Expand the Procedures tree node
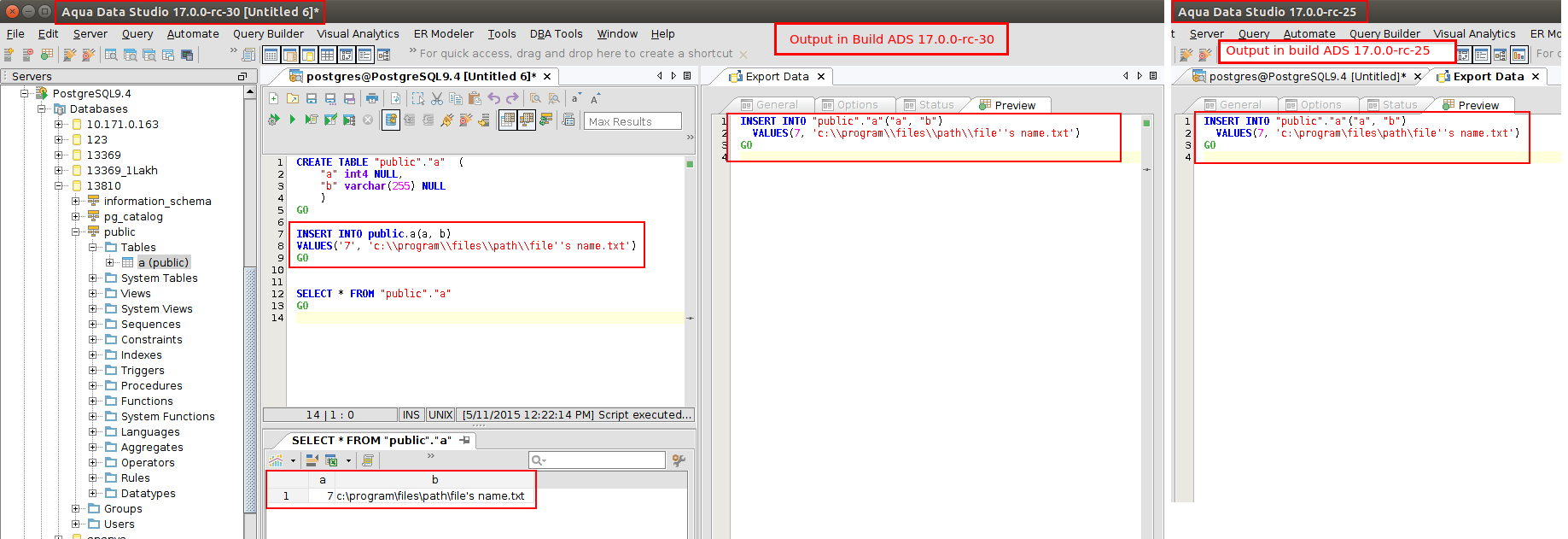1568x539 pixels. (x=92, y=385)
